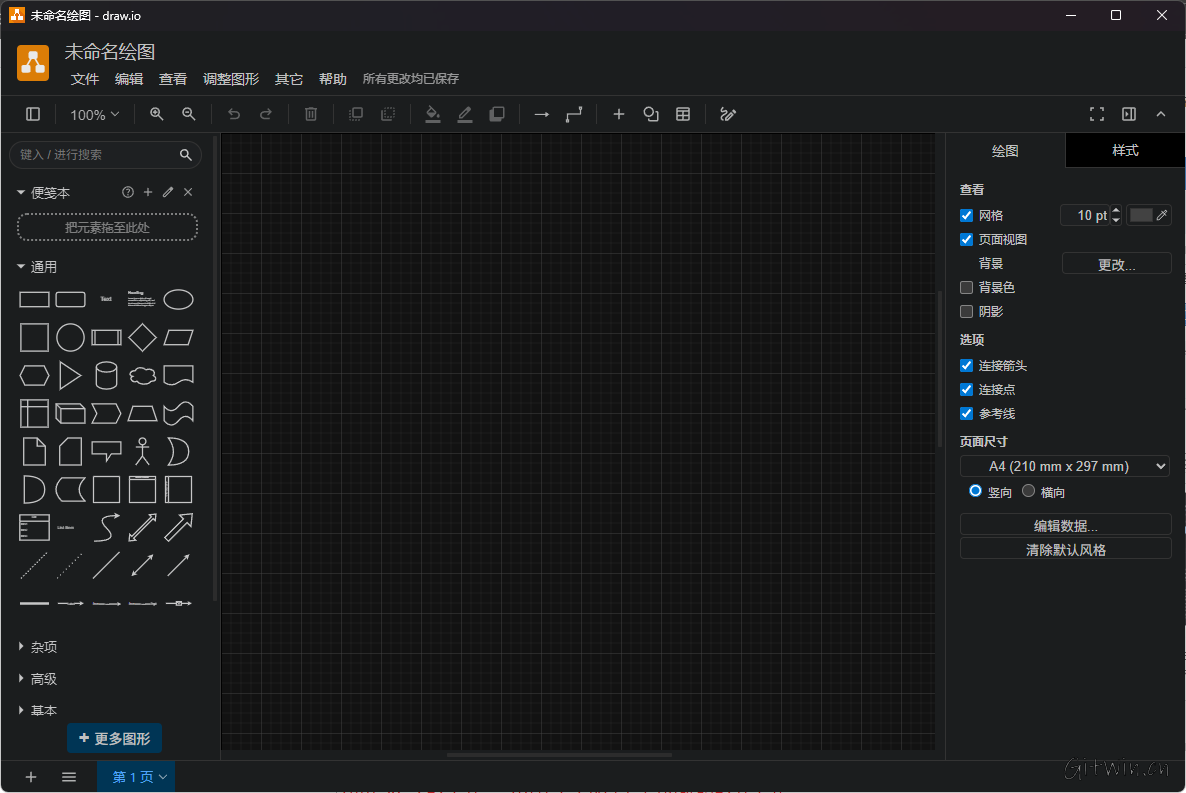Click the 编辑数据... button
The width and height of the screenshot is (1186, 793).
pyautogui.click(x=1065, y=525)
